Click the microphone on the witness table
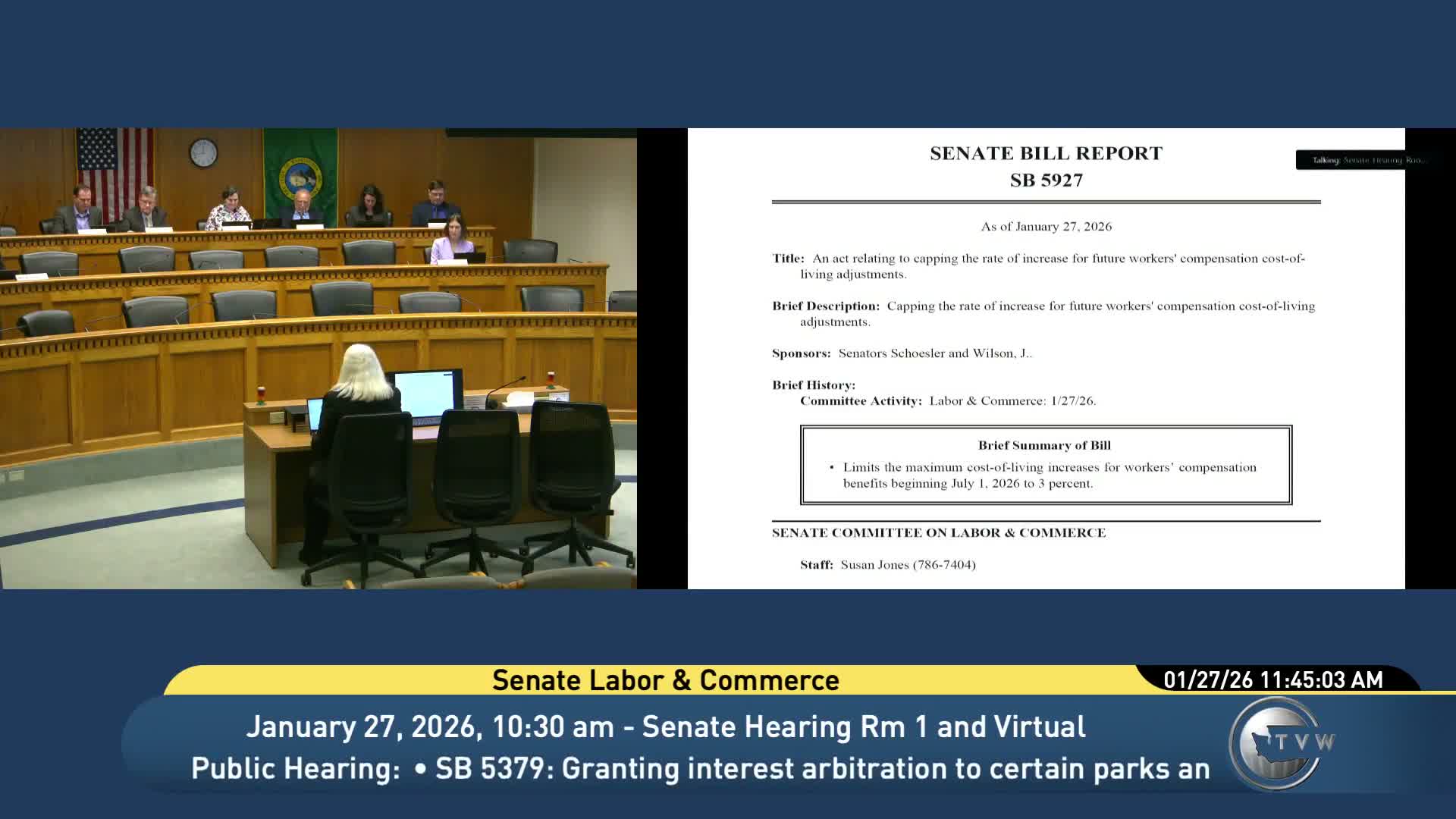This screenshot has width=1456, height=819. click(x=507, y=388)
